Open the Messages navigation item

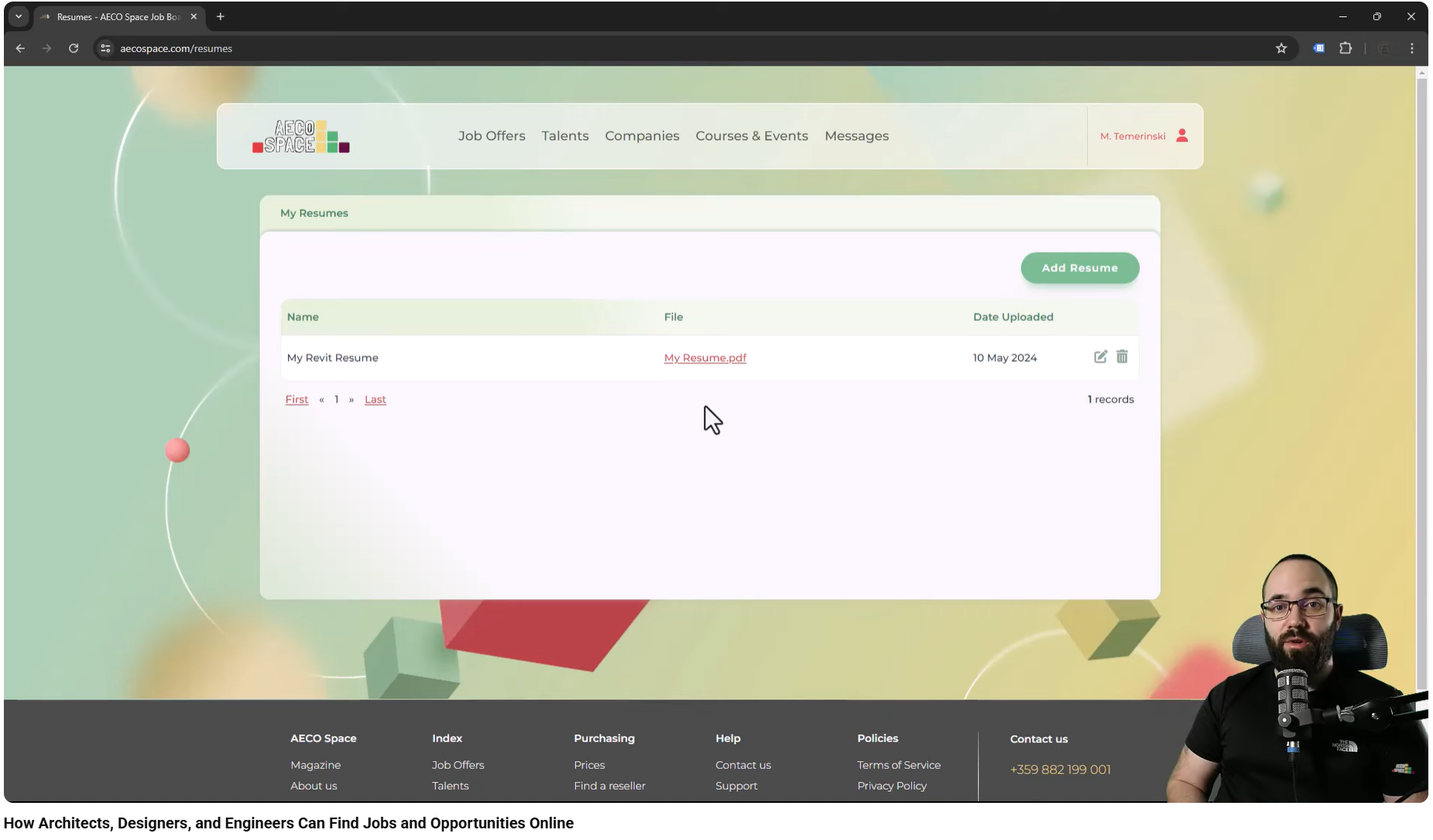coord(856,135)
